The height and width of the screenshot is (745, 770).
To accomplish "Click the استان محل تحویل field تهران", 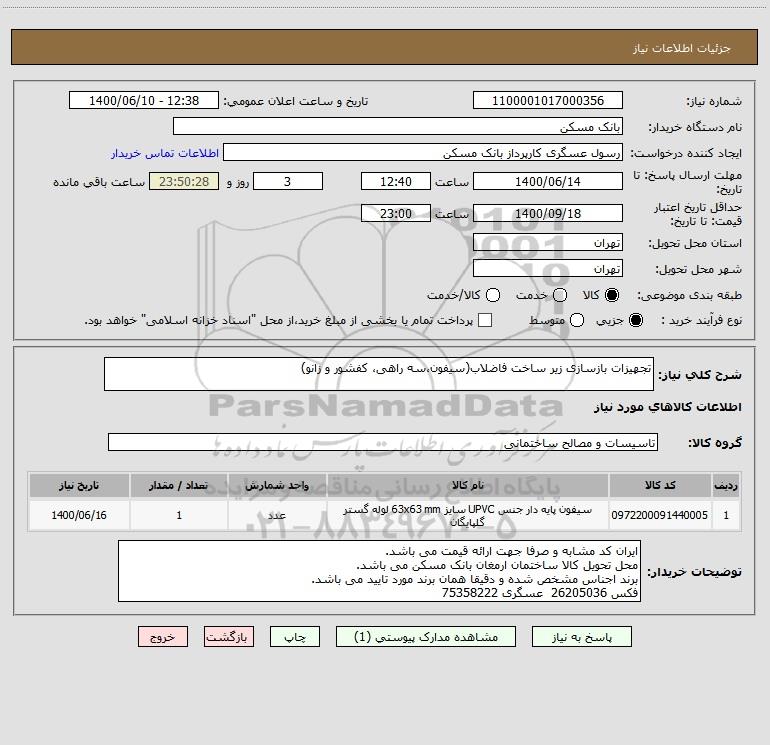I will [x=548, y=243].
